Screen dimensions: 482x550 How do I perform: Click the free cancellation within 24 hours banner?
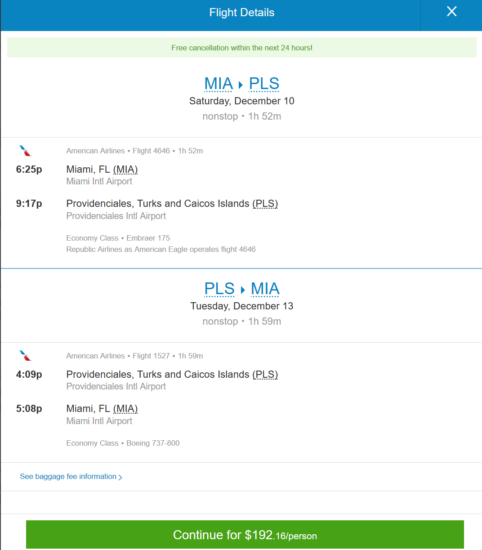point(242,48)
